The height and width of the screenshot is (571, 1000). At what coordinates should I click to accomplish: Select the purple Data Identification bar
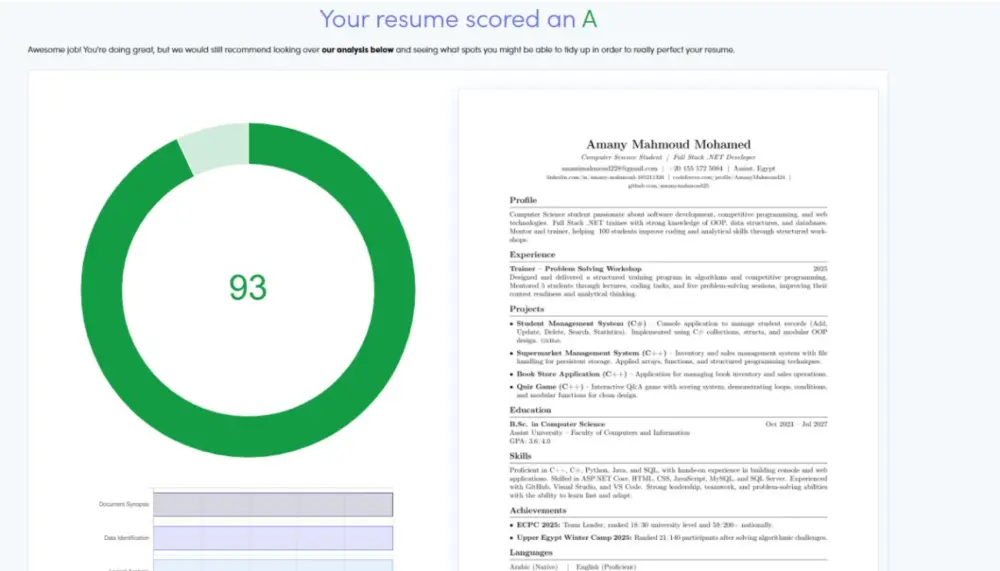[x=273, y=538]
